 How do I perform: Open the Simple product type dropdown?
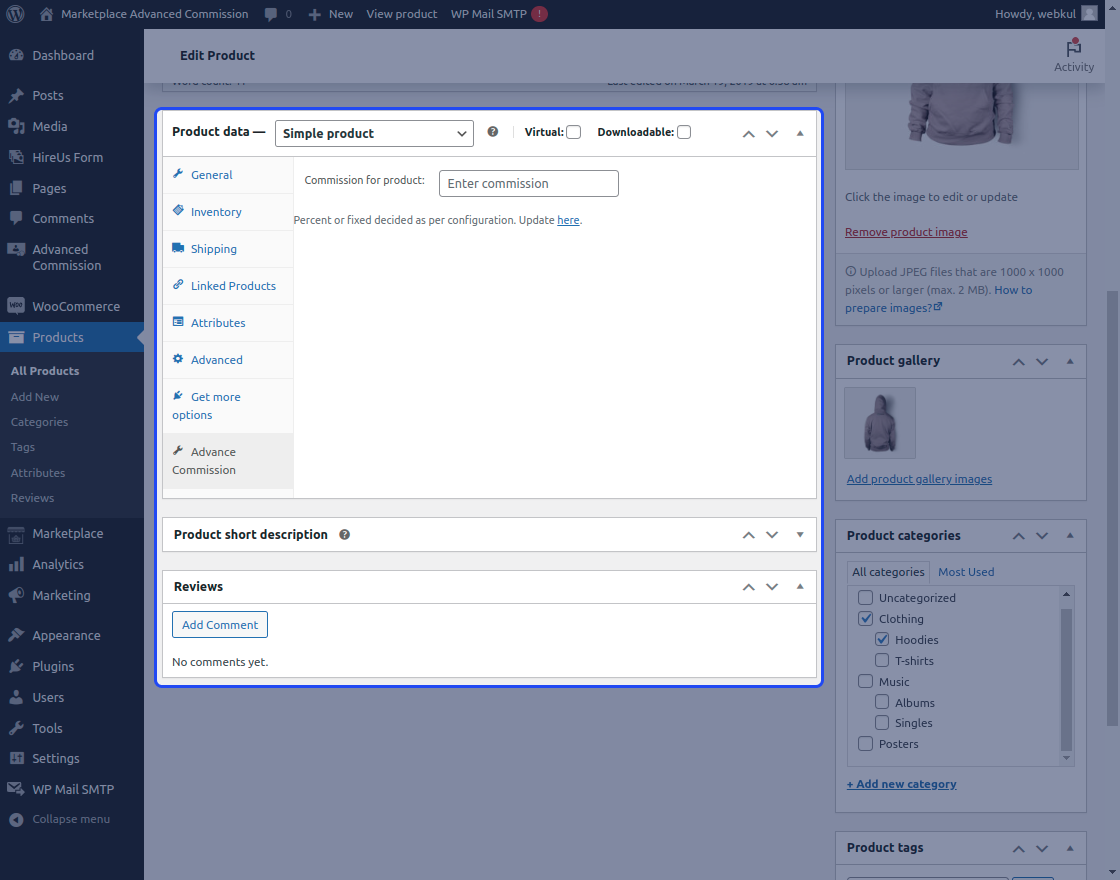click(x=374, y=132)
